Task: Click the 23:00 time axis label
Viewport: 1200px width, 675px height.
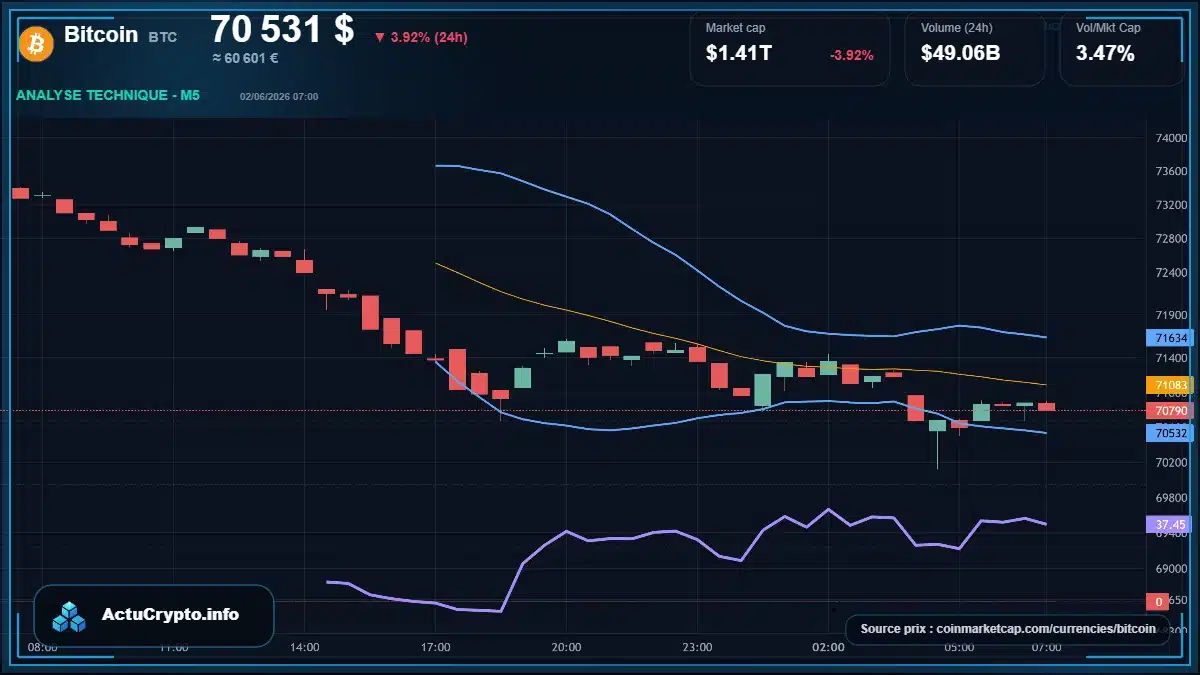Action: tap(697, 647)
